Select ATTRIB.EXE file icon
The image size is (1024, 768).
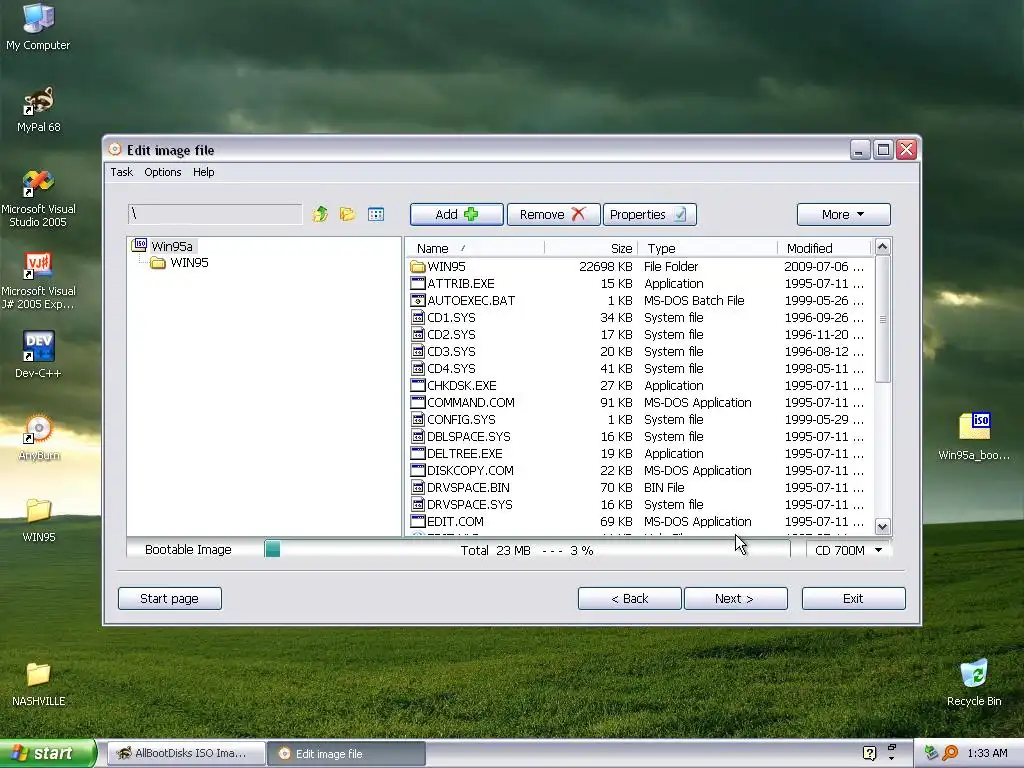[x=418, y=283]
